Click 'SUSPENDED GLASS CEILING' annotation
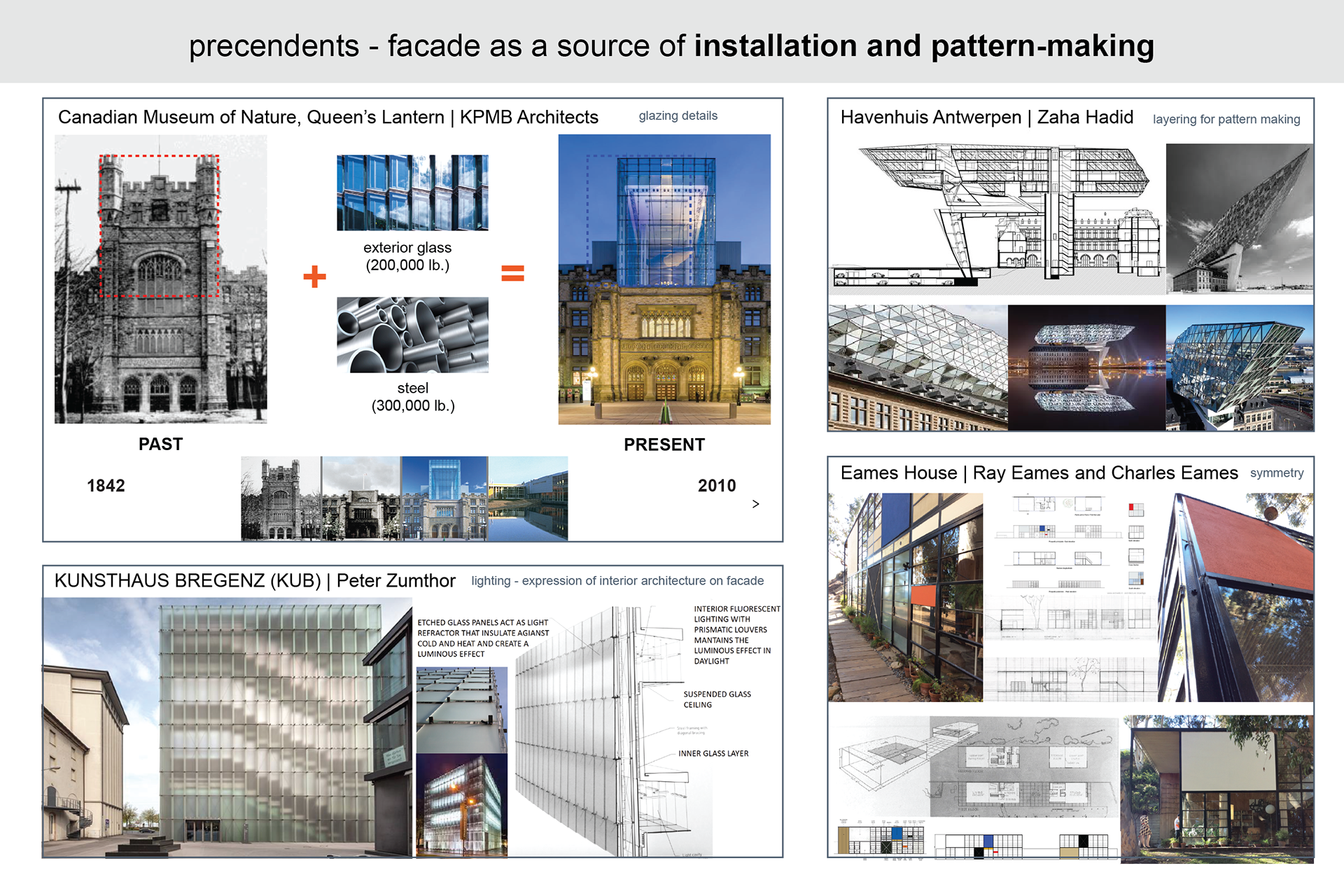This screenshot has height=896, width=1344. pos(717,699)
